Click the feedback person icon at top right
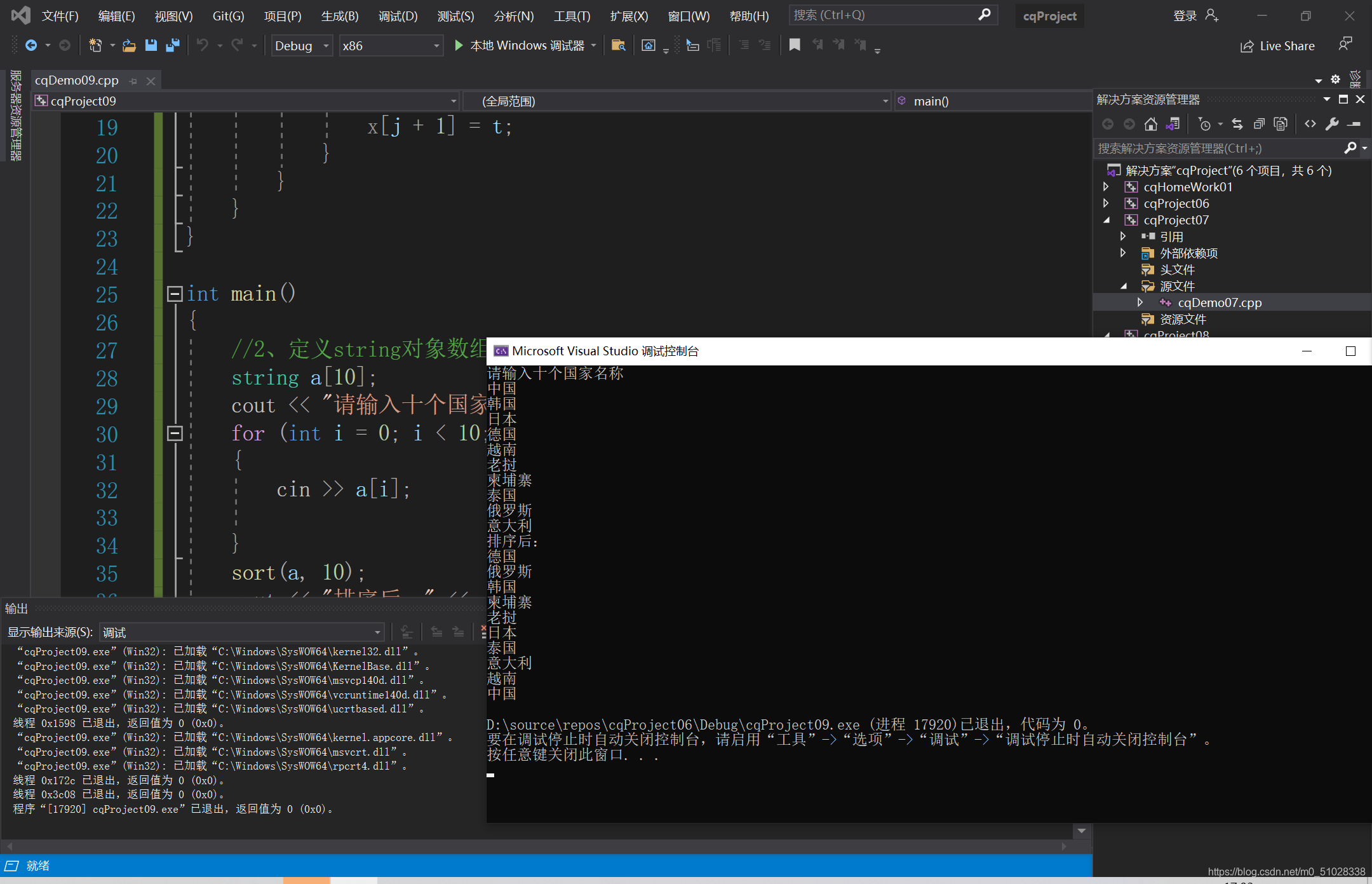1372x884 pixels. point(1345,44)
